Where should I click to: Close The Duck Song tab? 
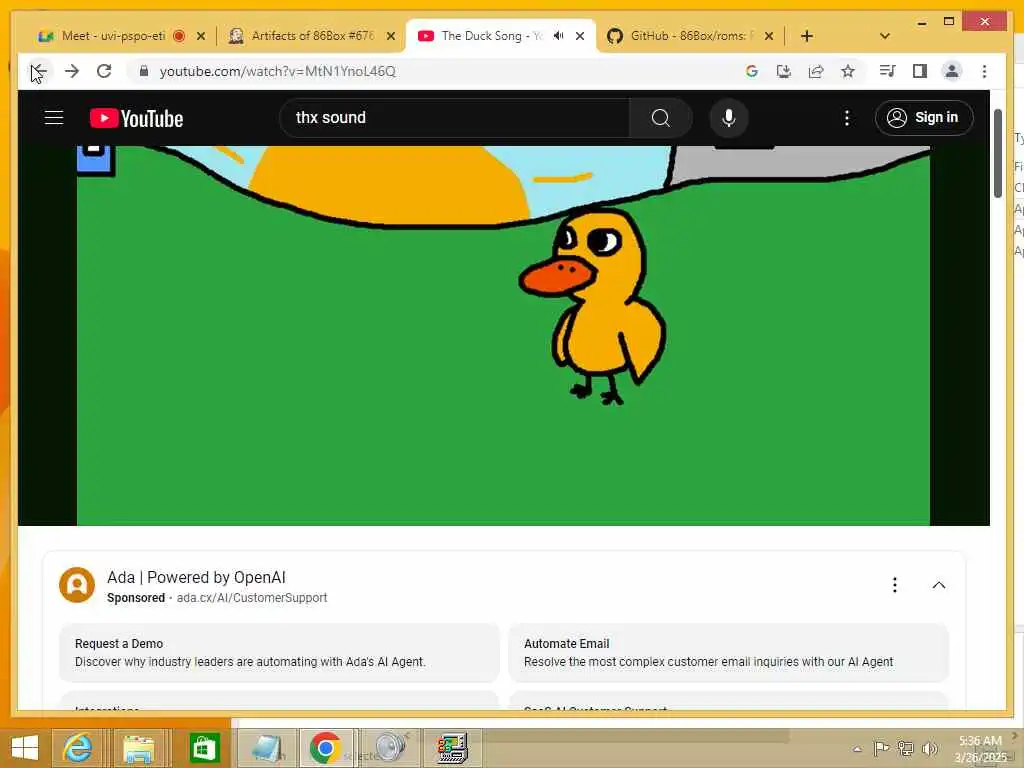coord(580,36)
